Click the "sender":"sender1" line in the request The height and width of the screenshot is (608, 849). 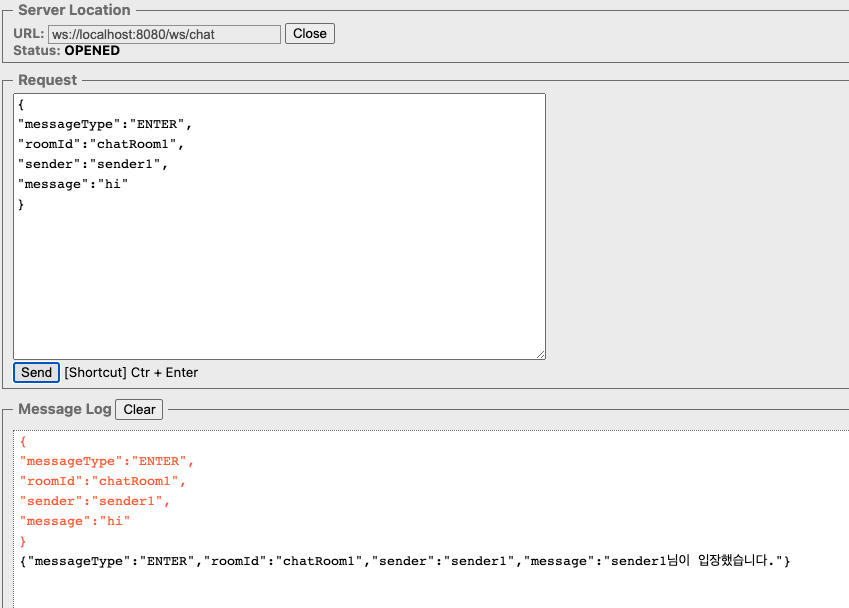tap(93, 164)
